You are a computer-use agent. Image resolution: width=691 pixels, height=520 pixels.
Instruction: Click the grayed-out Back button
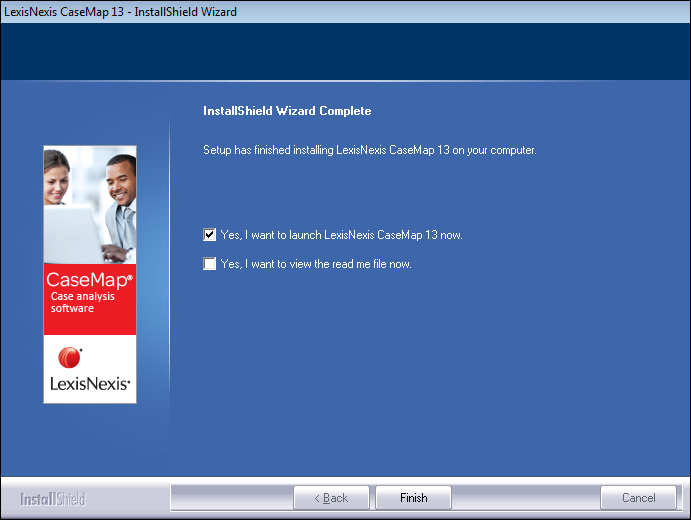pos(331,498)
